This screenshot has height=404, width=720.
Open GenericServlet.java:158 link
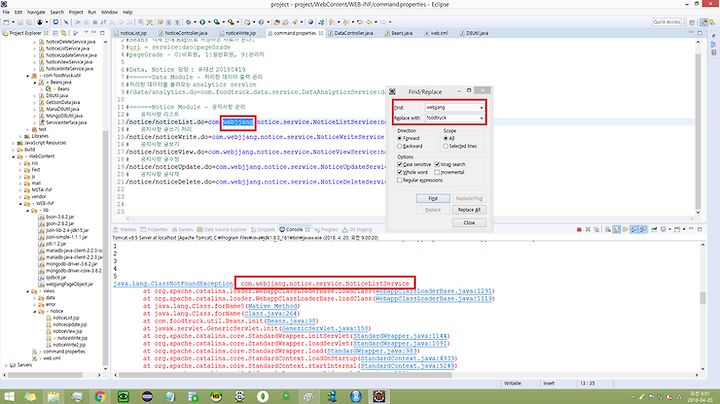tap(325, 328)
